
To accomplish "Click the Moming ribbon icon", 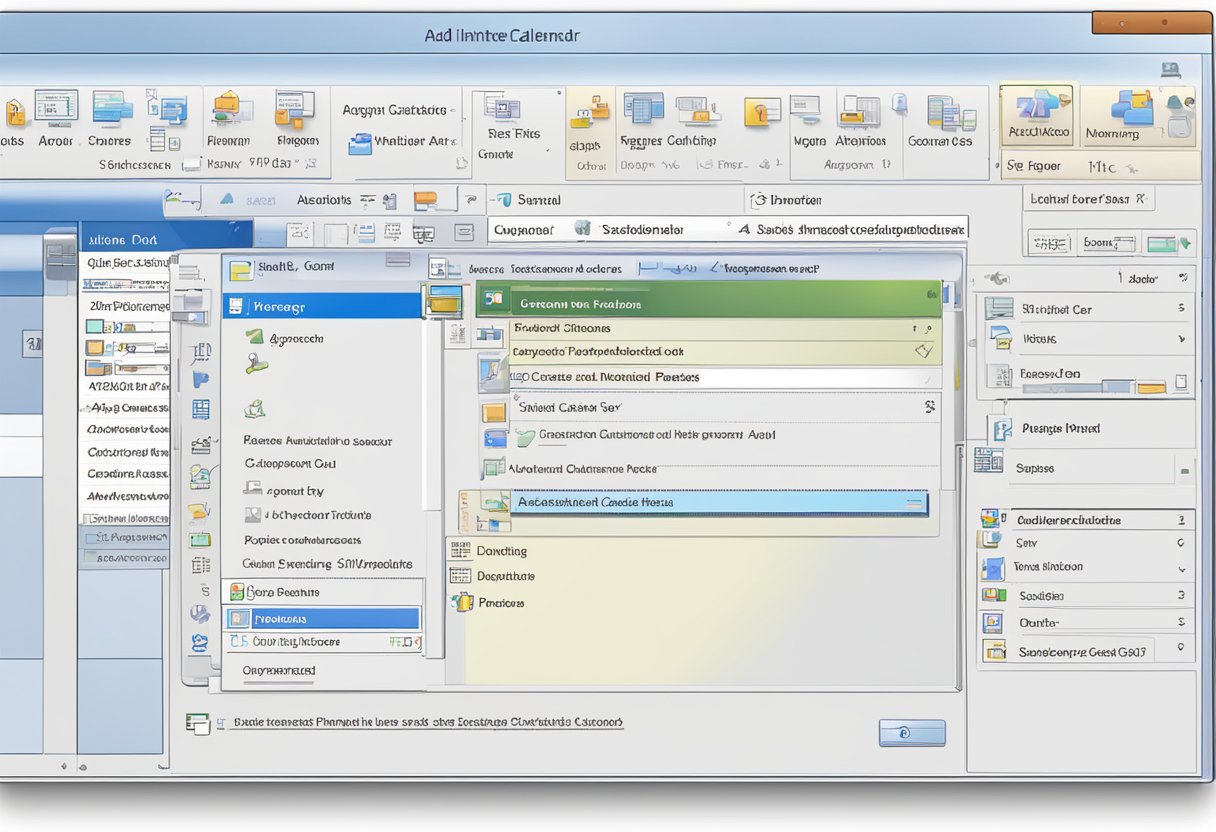I will 1131,107.
